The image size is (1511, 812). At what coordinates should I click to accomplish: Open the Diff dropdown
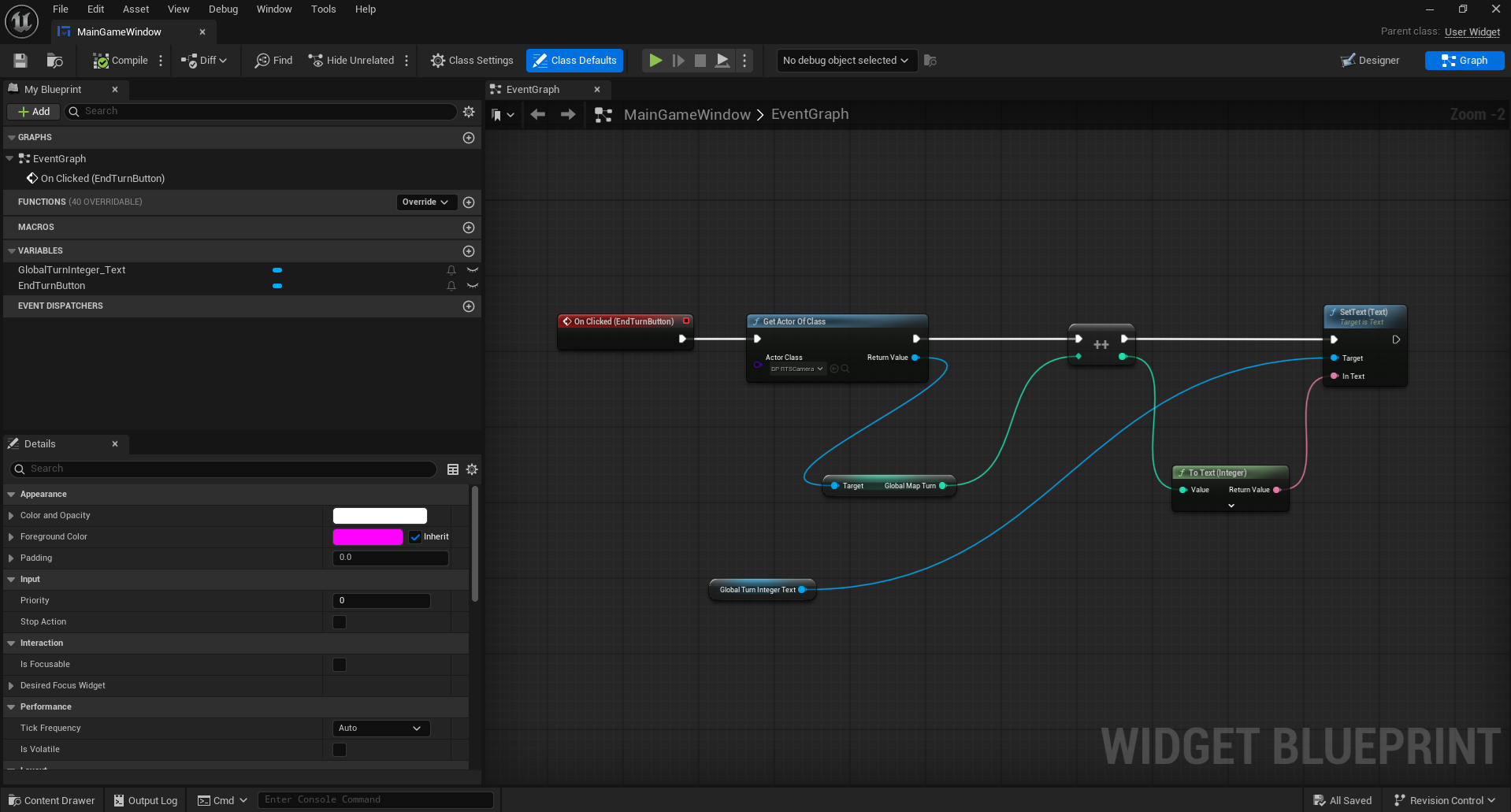click(204, 61)
